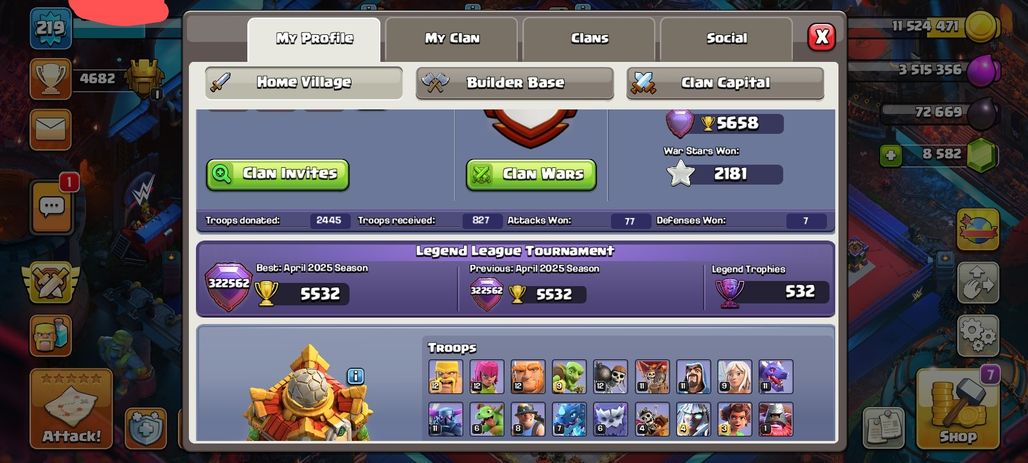The height and width of the screenshot is (463, 1028).
Task: Select the Builder Base view
Action: (x=515, y=83)
